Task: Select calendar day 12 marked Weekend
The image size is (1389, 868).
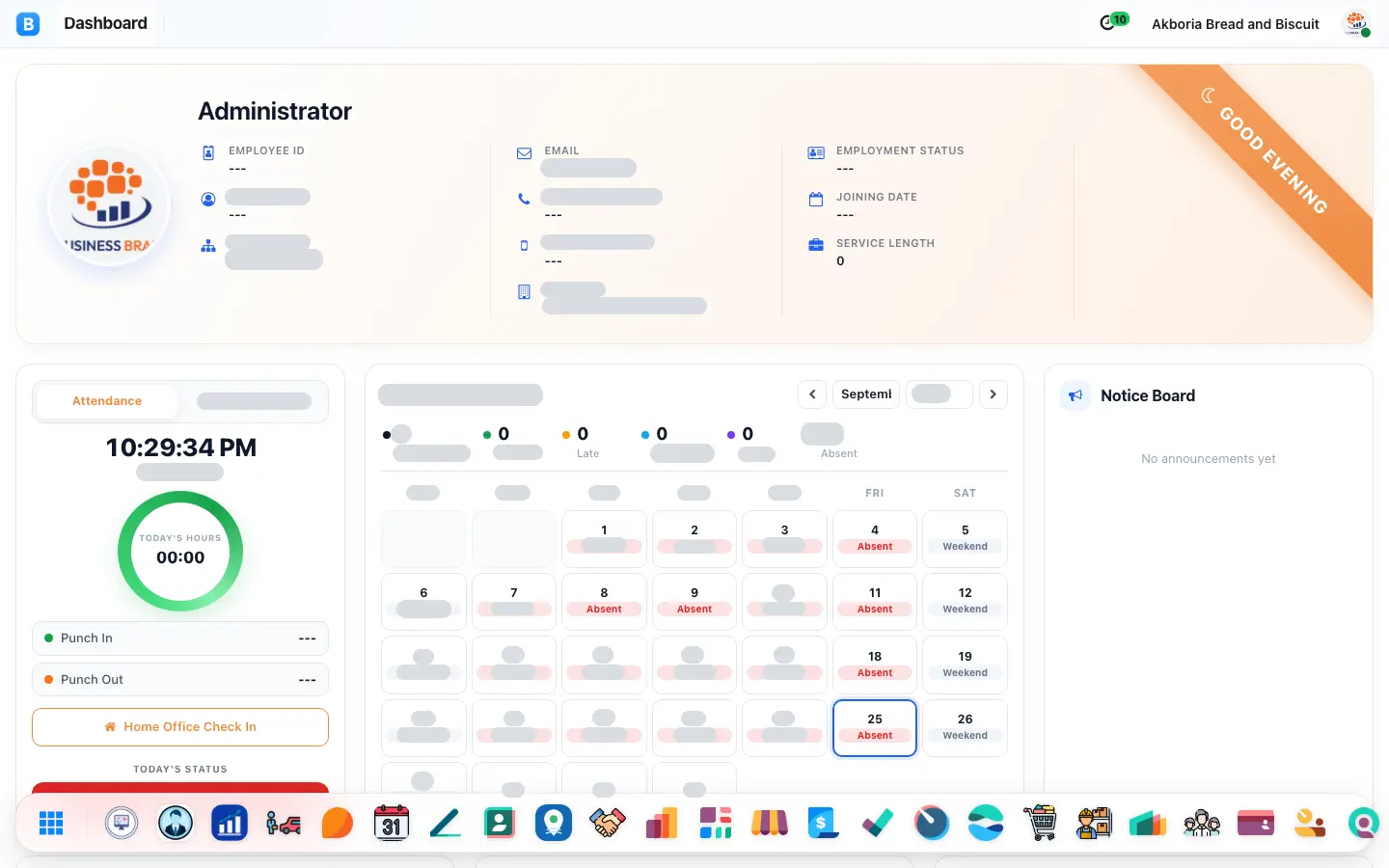Action: tap(966, 602)
